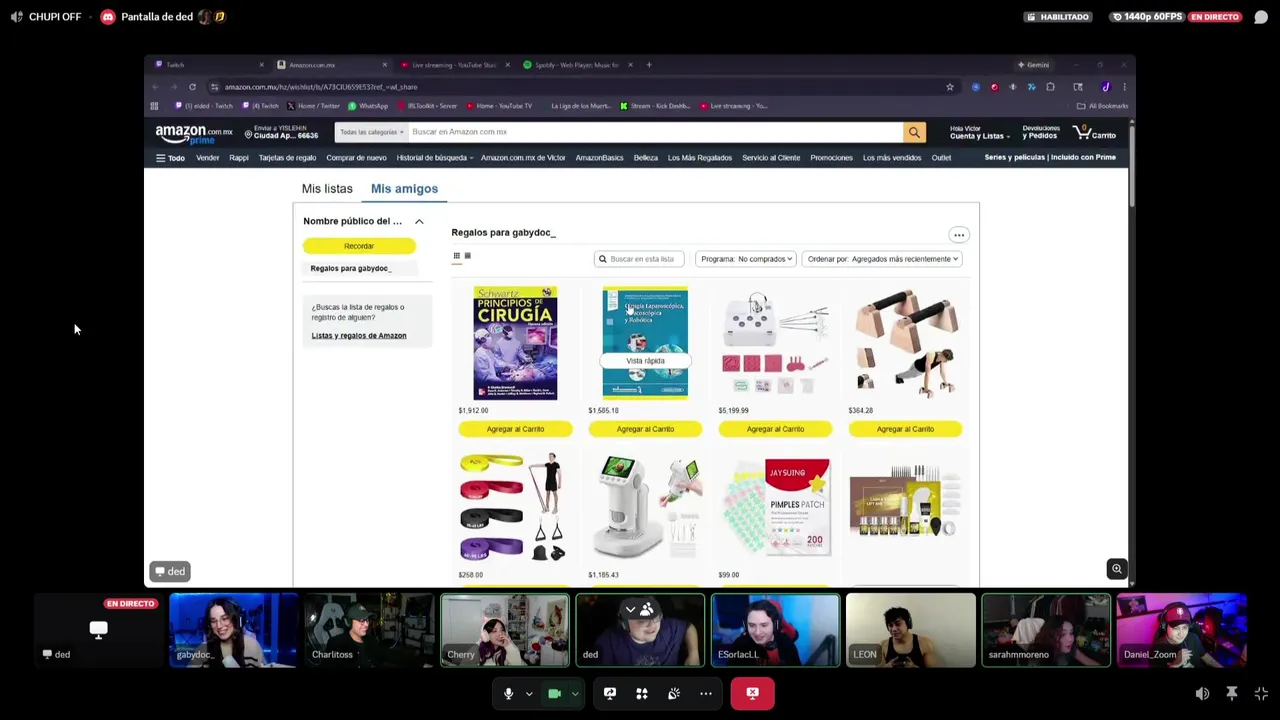
Task: Click WhatsApp bookmark
Action: pyautogui.click(x=368, y=106)
